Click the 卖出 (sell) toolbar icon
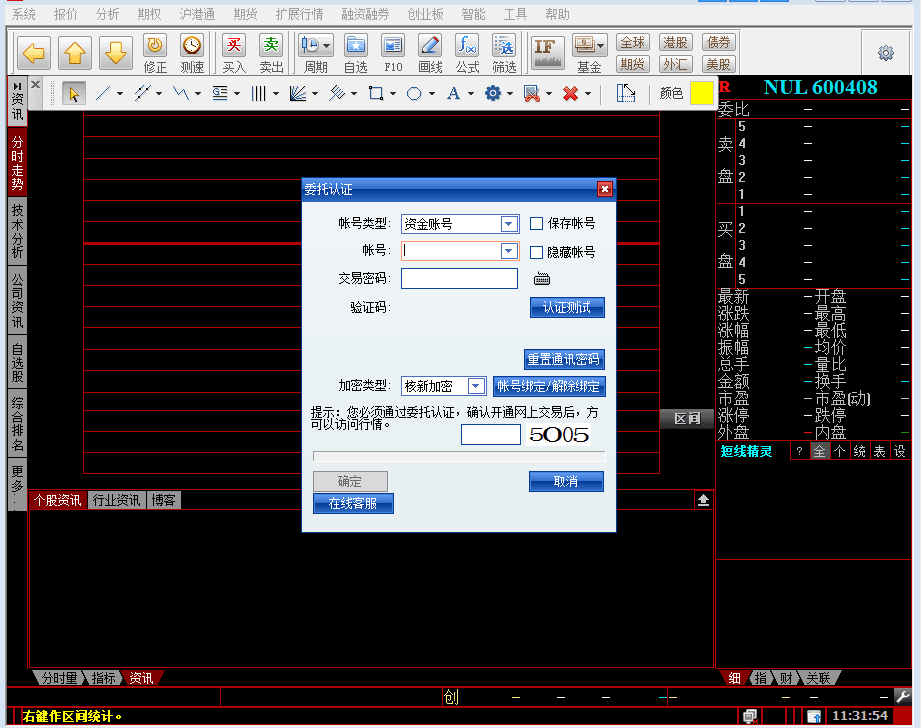This screenshot has height=728, width=921. (x=271, y=52)
